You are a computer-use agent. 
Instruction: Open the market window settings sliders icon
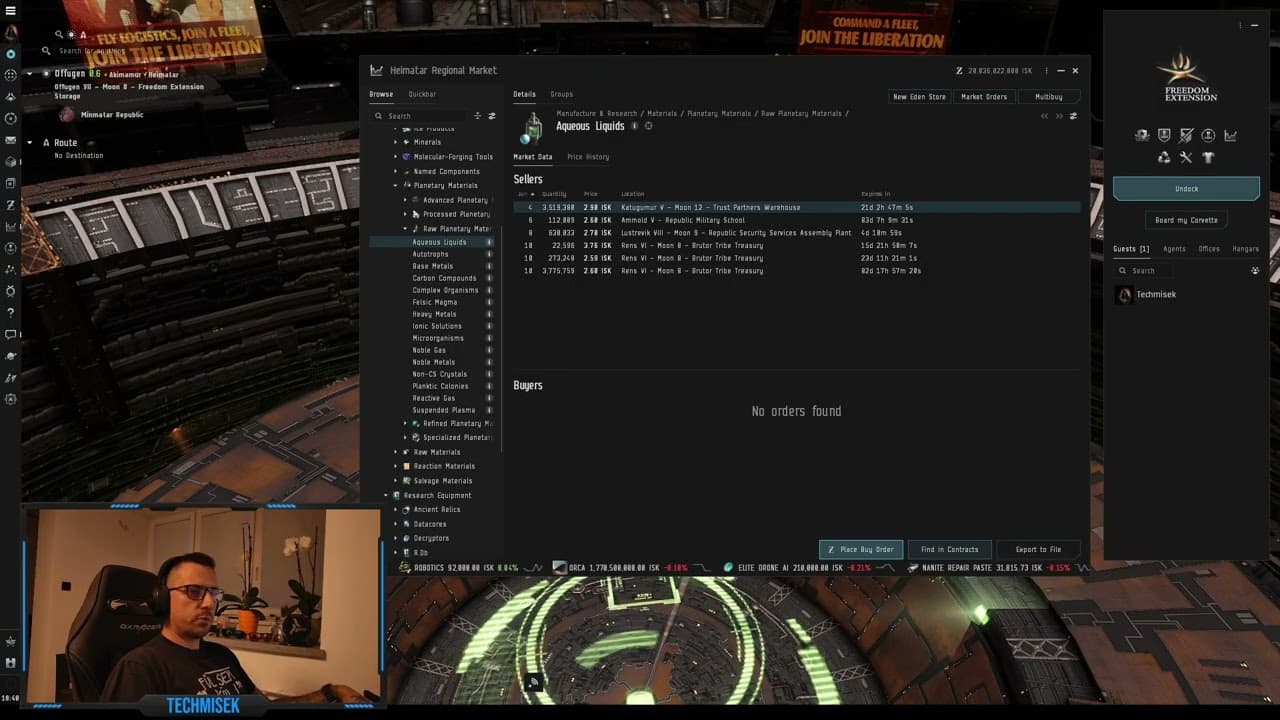click(x=1073, y=116)
